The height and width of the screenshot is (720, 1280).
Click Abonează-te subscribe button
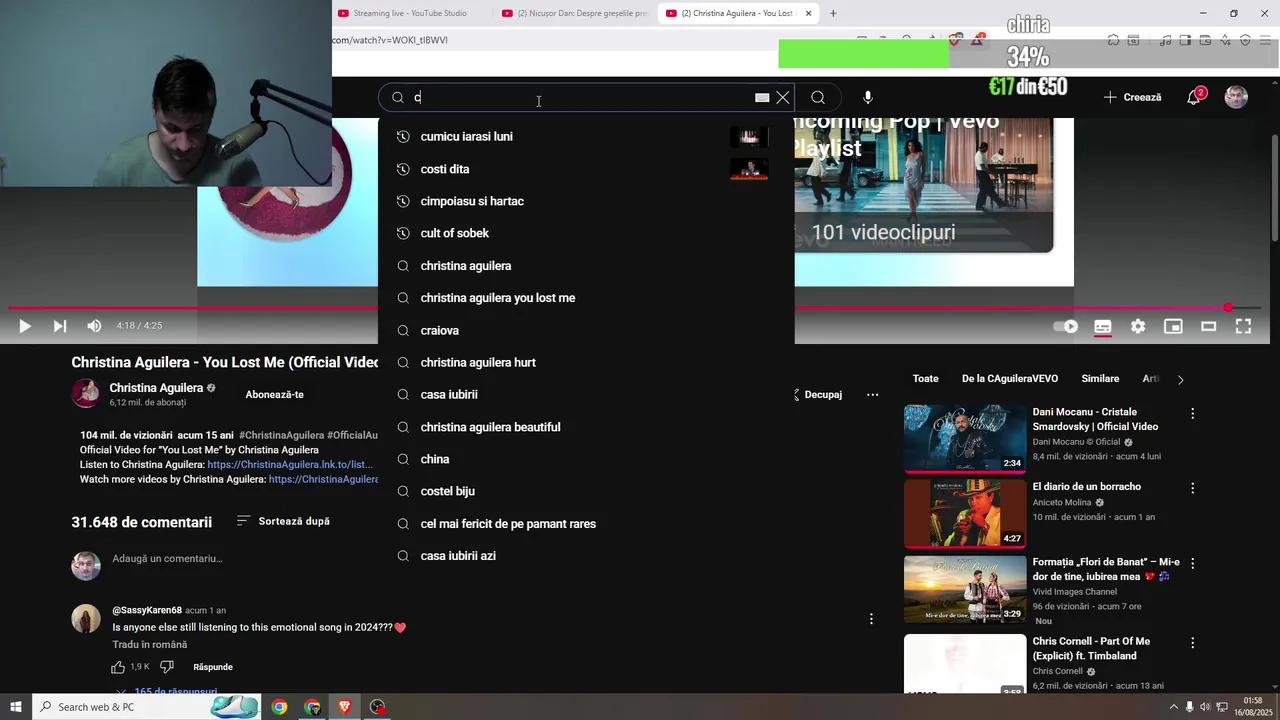point(274,395)
